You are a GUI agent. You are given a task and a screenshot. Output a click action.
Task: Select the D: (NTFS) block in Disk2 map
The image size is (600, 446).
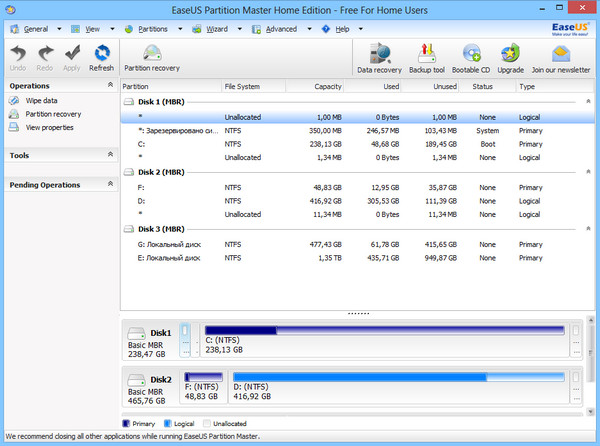(x=398, y=387)
